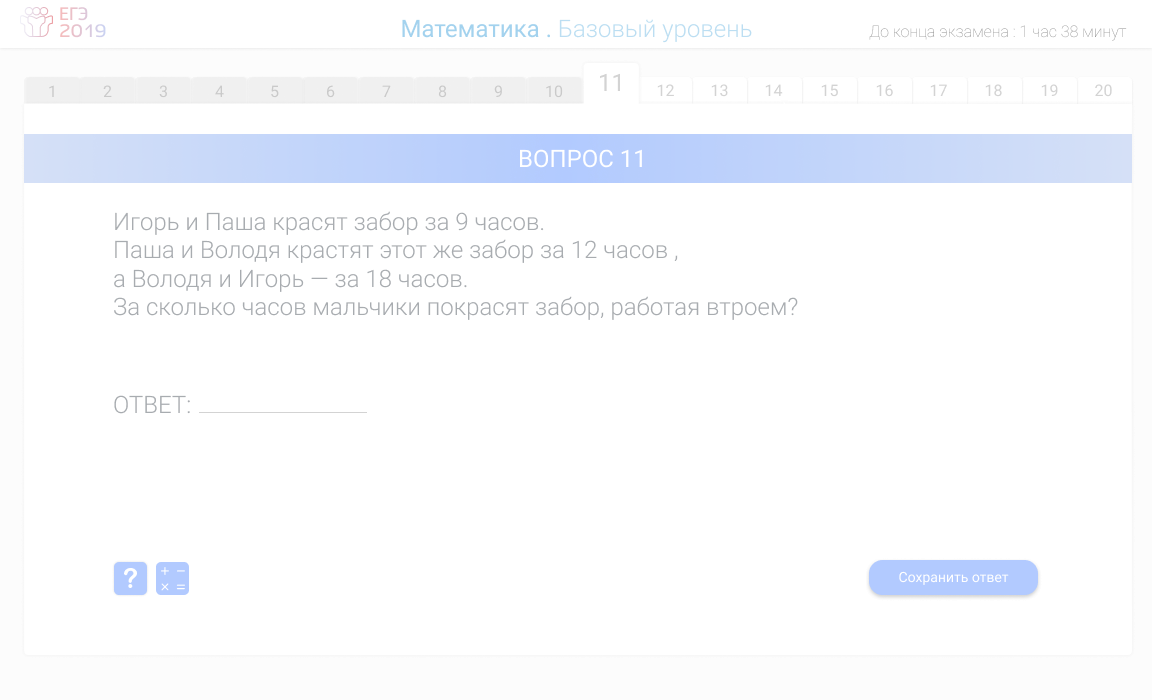Open the on-screen calculator tool

[x=172, y=577]
